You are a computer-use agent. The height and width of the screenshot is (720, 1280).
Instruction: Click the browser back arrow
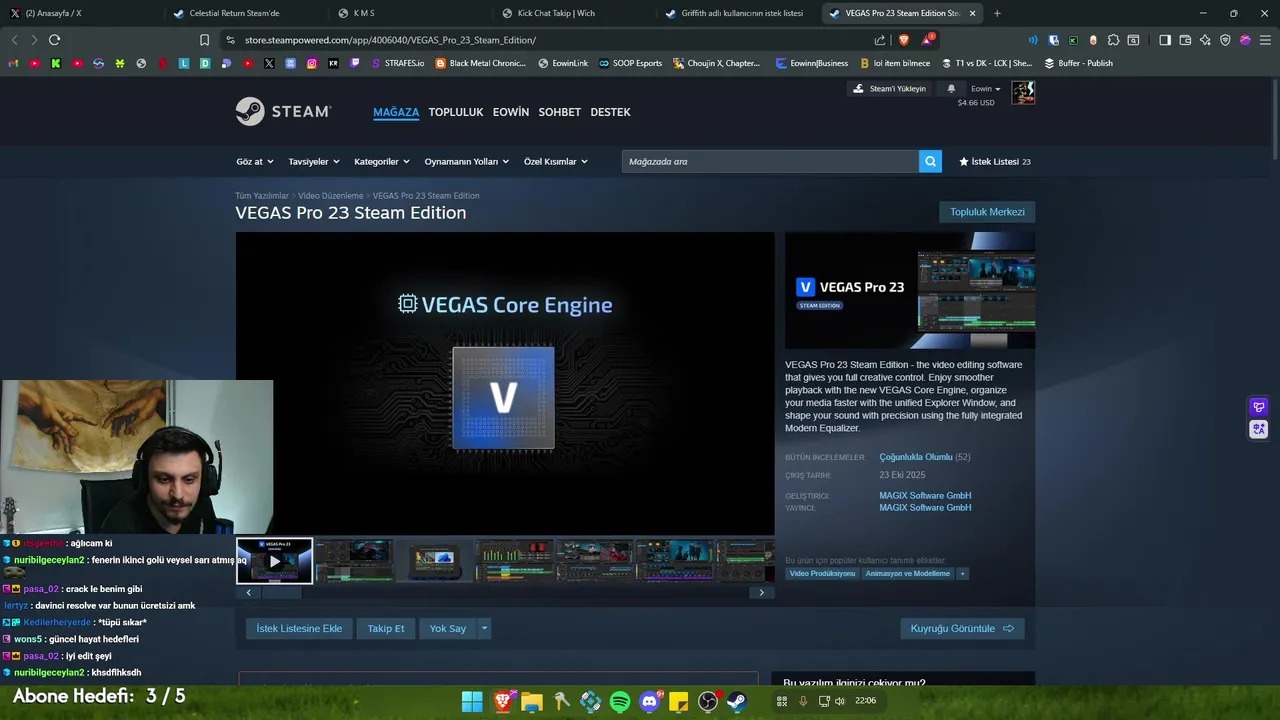tap(14, 40)
